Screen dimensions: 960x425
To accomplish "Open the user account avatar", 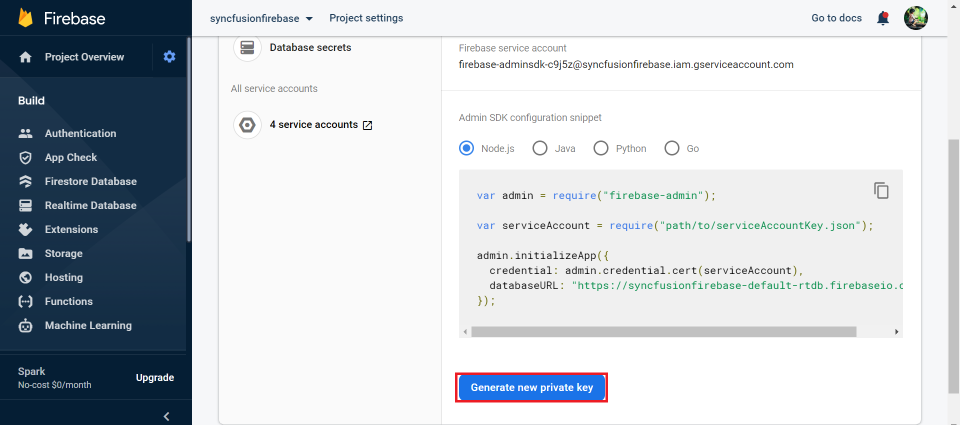I will pos(916,18).
